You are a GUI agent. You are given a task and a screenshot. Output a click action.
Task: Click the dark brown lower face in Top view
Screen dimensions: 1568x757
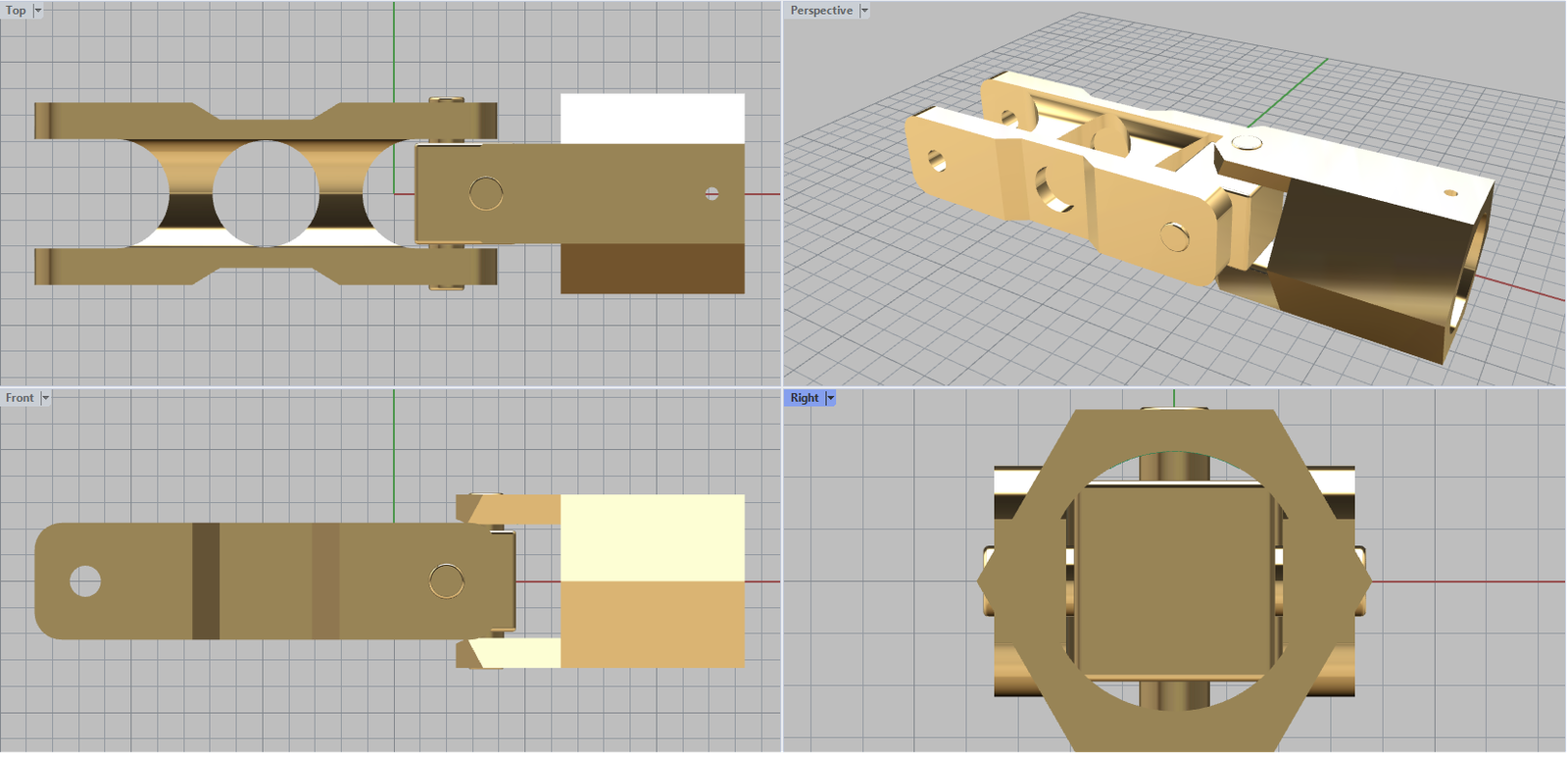coord(652,269)
